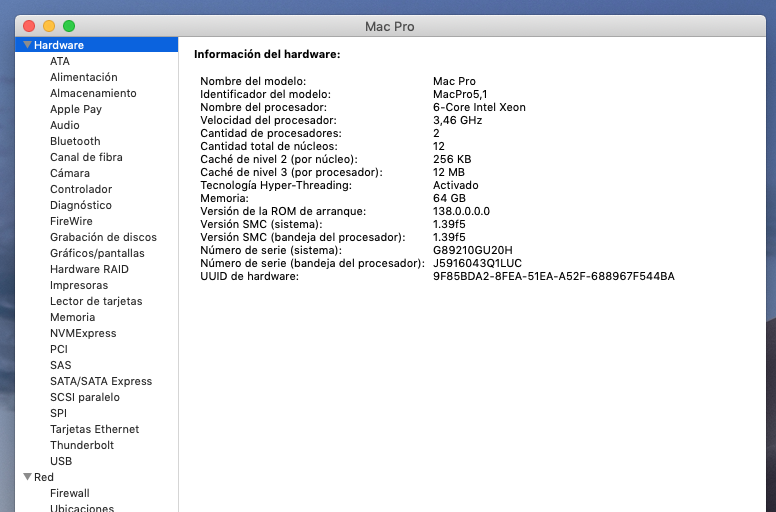This screenshot has width=776, height=512.
Task: Open the SPI entry
Action: click(58, 413)
